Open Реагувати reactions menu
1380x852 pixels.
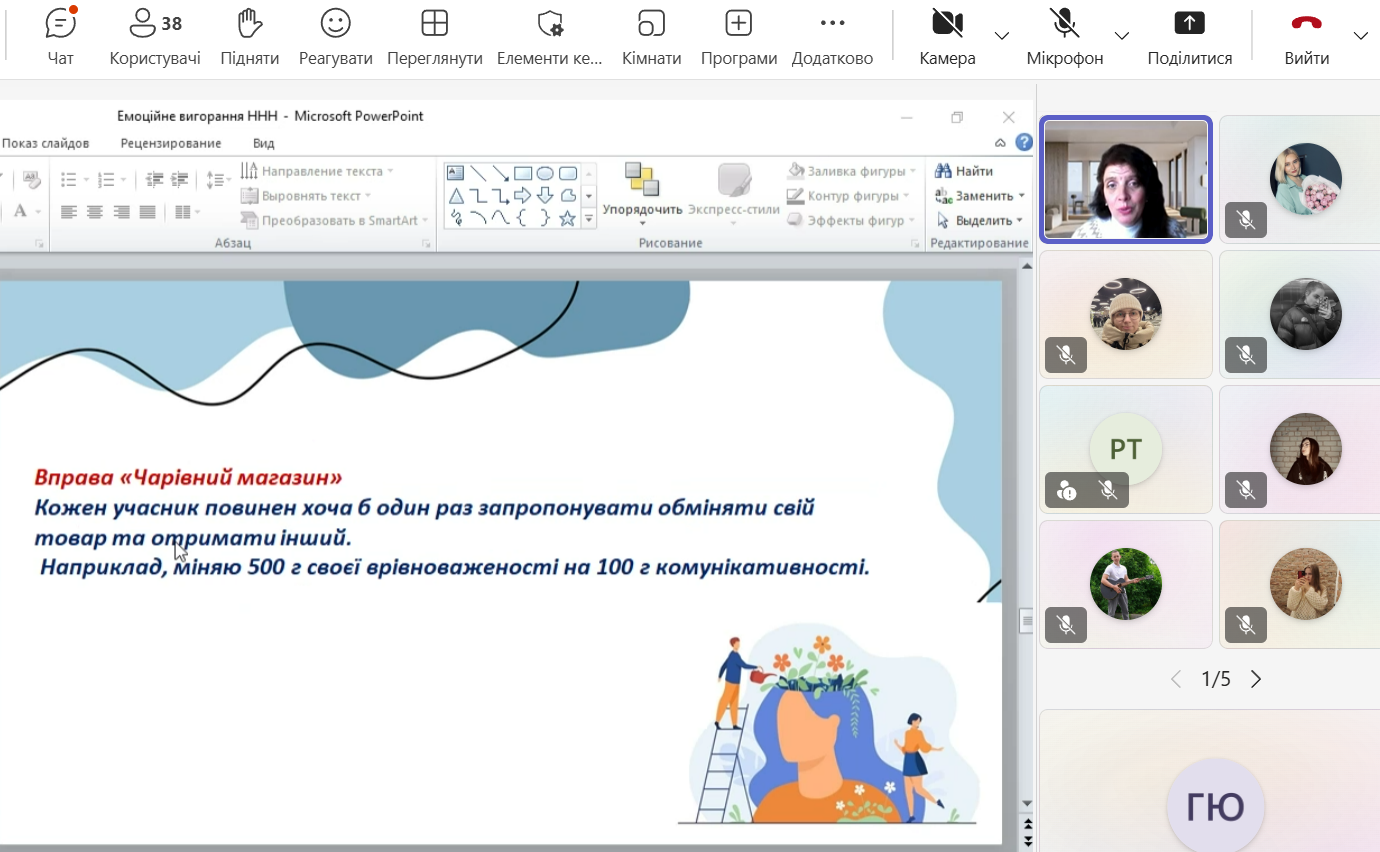[x=335, y=37]
